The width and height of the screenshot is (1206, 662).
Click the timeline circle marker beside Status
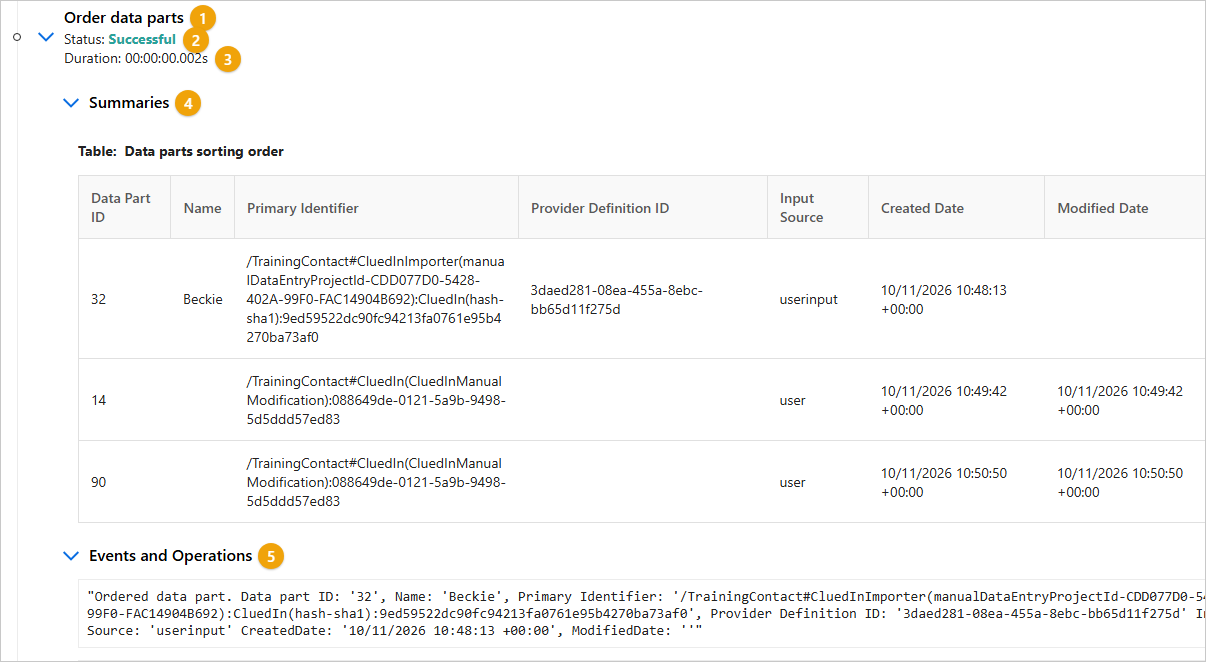(18, 37)
